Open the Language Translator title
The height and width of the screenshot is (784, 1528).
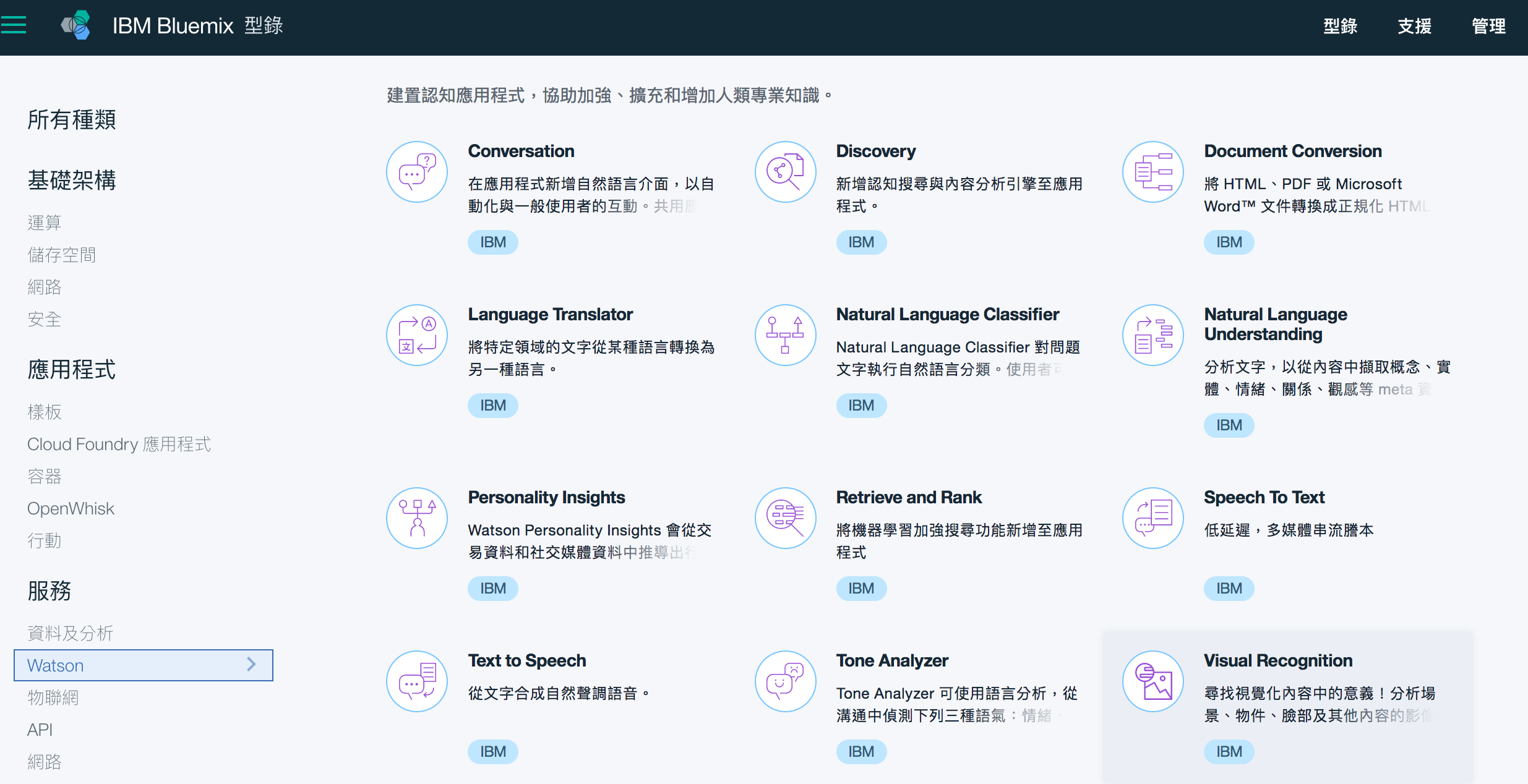(551, 314)
